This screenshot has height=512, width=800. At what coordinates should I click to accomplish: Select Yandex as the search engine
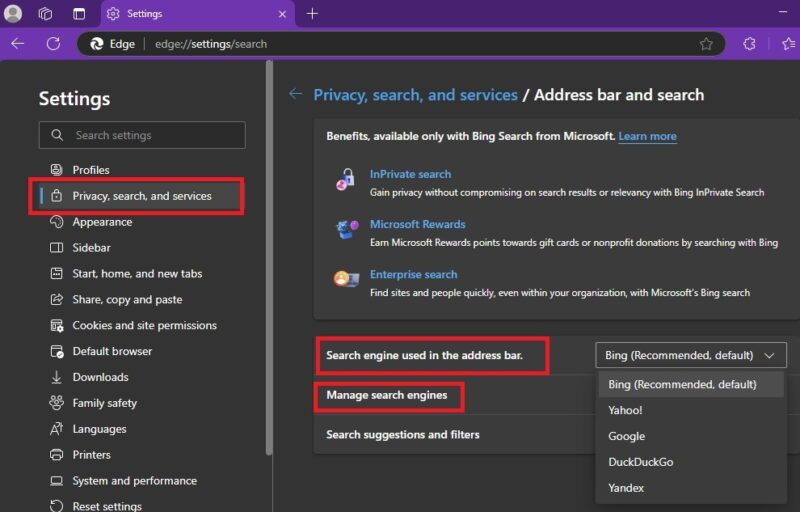point(691,488)
